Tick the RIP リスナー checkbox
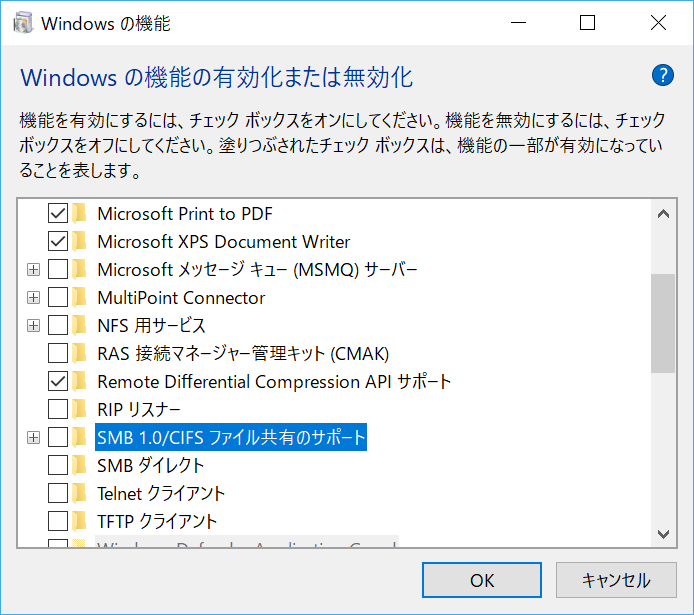694x615 pixels. [58, 409]
